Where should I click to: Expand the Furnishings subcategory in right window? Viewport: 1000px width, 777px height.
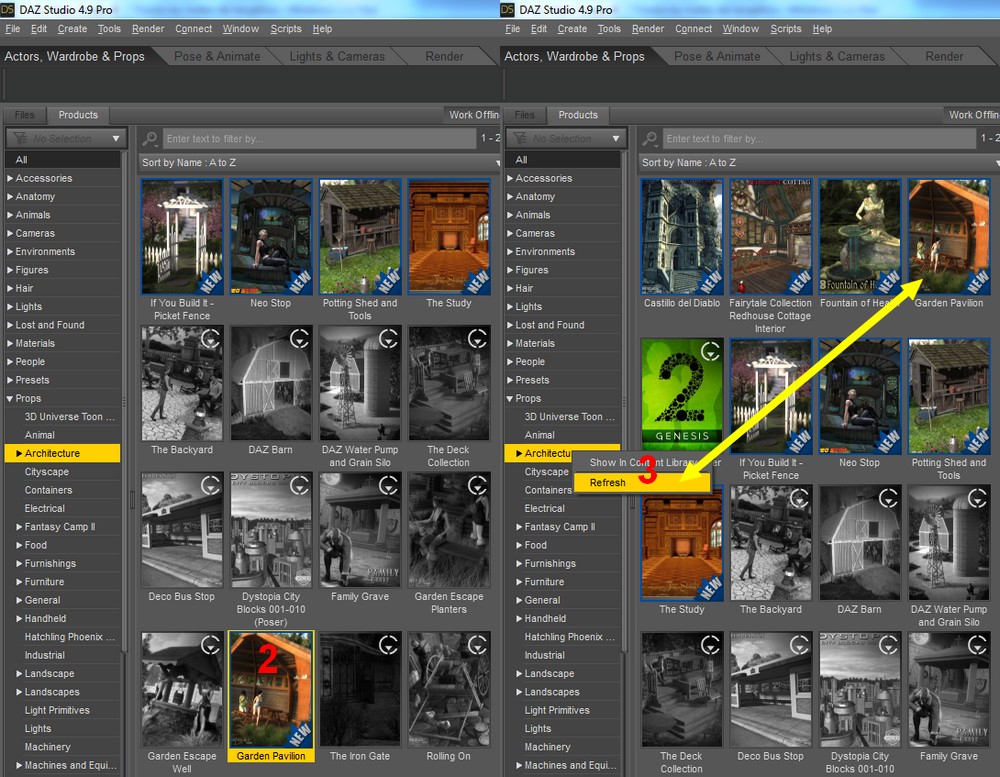pyautogui.click(x=519, y=564)
